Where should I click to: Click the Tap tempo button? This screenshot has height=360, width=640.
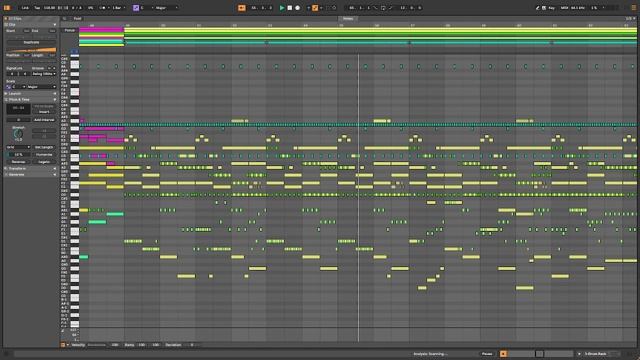[37, 8]
